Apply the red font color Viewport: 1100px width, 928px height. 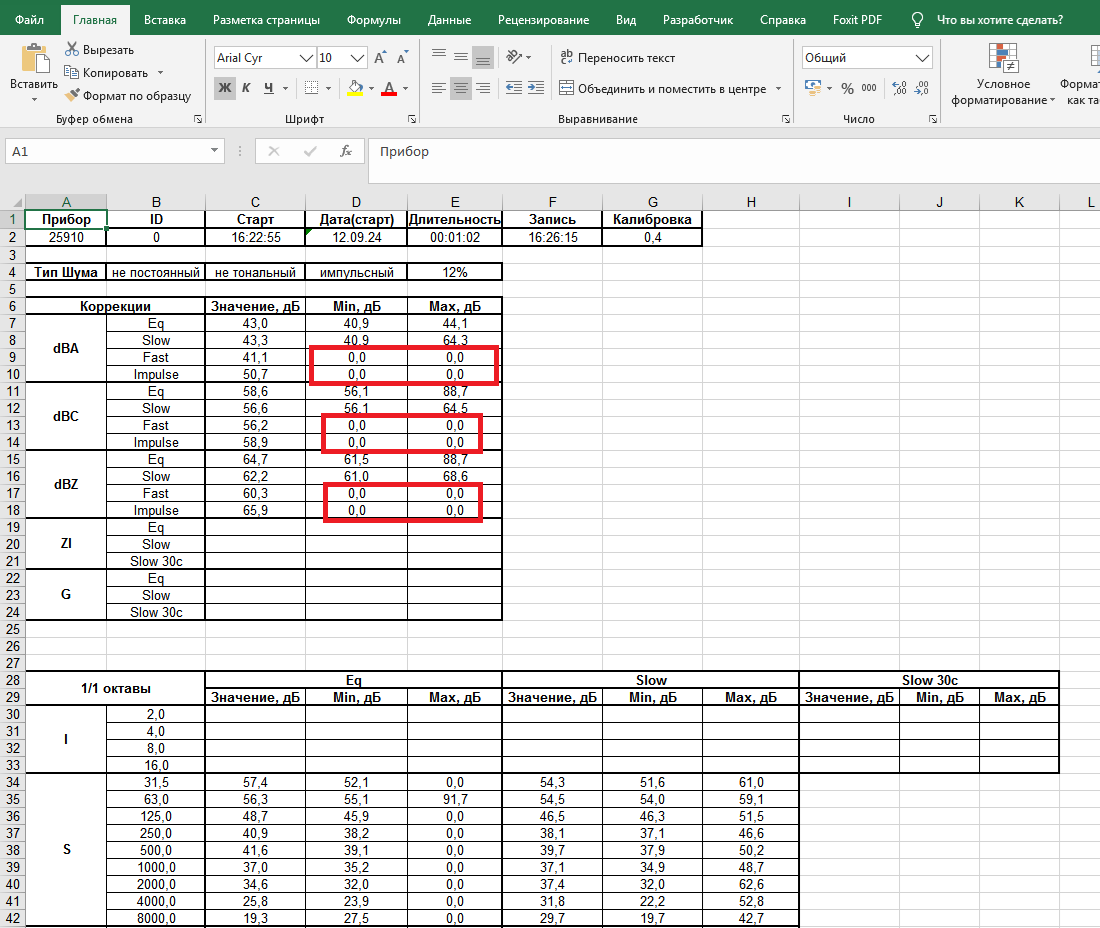click(x=389, y=88)
